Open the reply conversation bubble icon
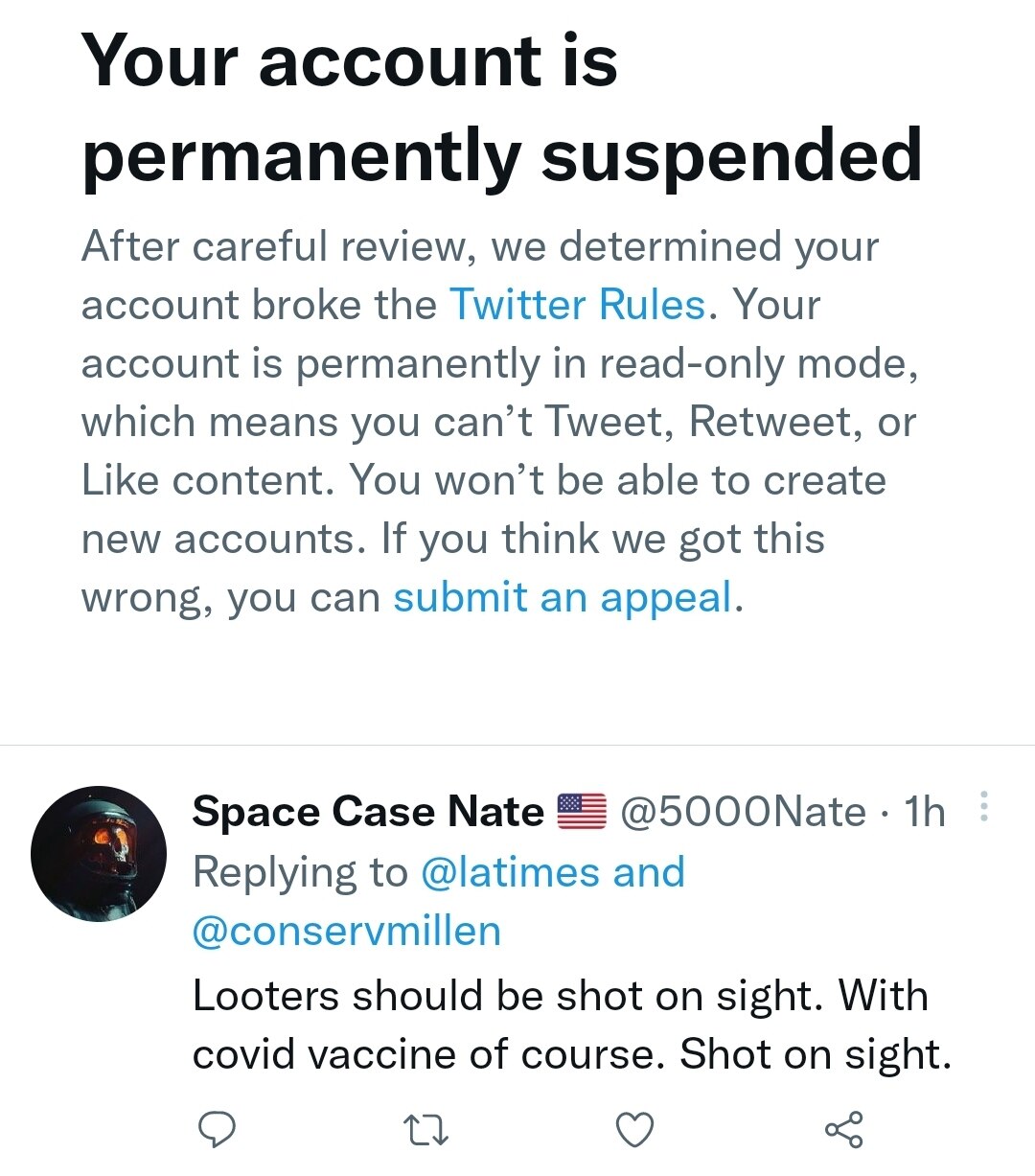The width and height of the screenshot is (1035, 1176). (x=218, y=1131)
